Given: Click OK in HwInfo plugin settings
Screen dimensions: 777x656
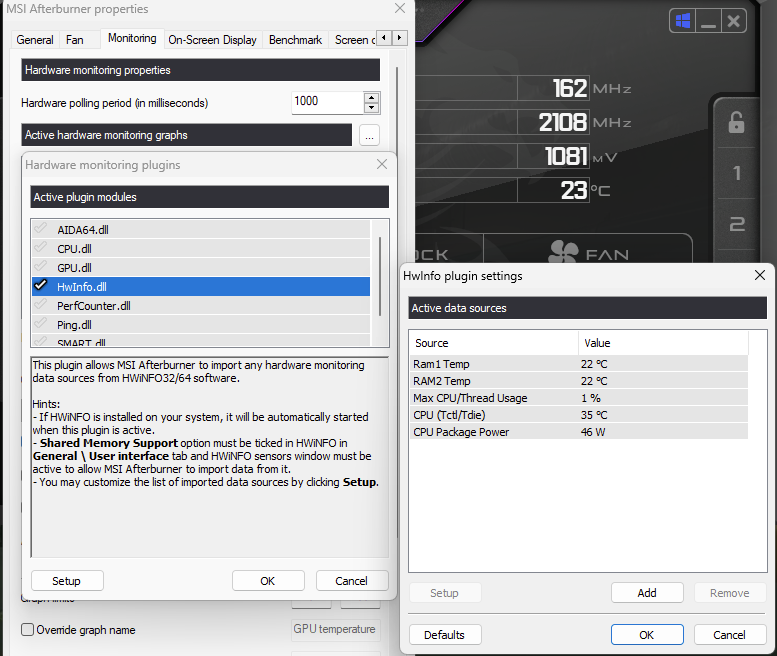Looking at the screenshot, I should click(x=647, y=635).
